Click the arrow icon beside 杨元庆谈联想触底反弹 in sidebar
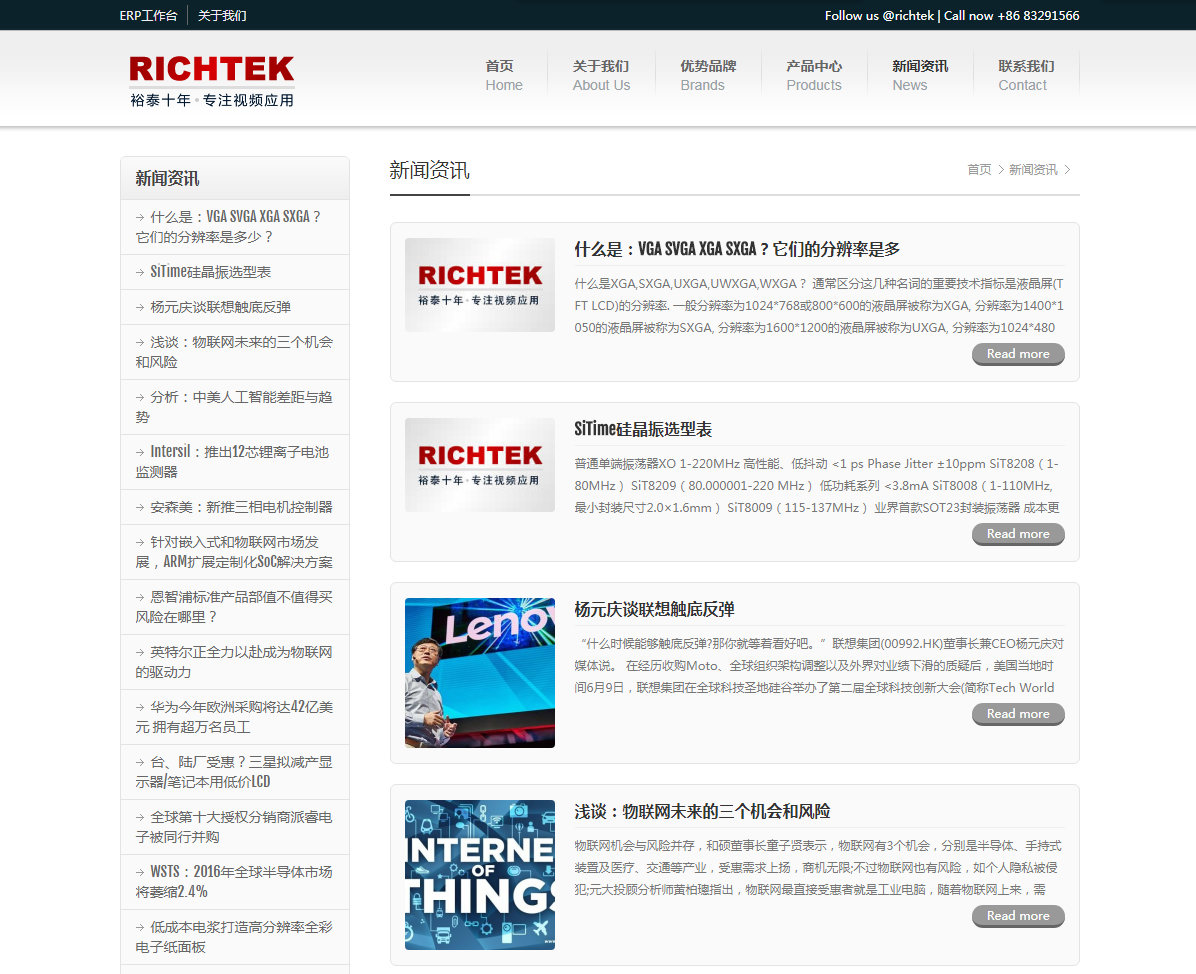Image resolution: width=1196 pixels, height=974 pixels. pyautogui.click(x=140, y=307)
